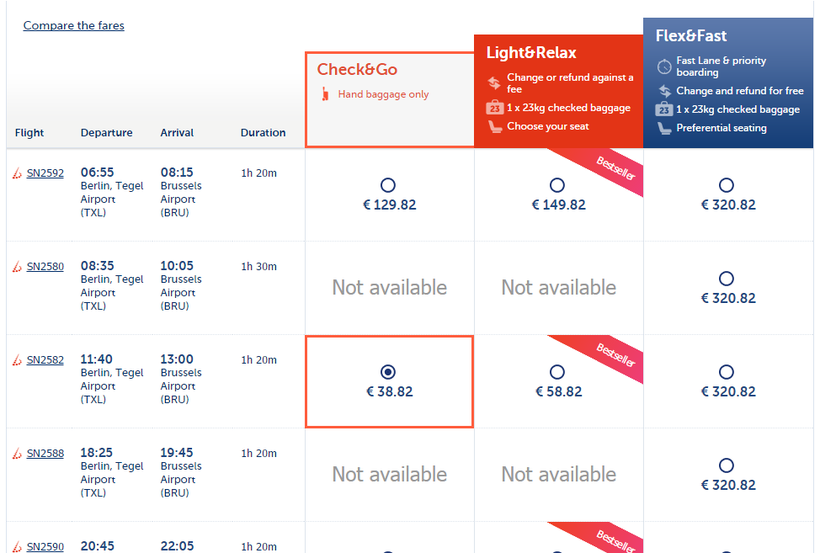Select the € 320.82 Flex&Fast fare for SN2580
The image size is (820, 553).
point(727,279)
